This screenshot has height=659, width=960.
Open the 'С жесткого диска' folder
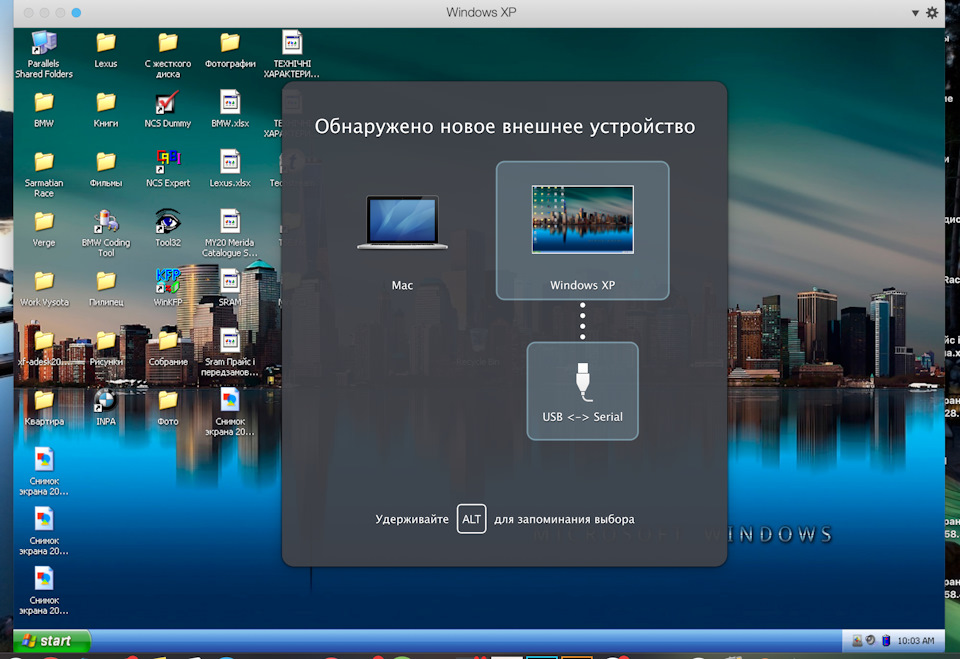168,54
